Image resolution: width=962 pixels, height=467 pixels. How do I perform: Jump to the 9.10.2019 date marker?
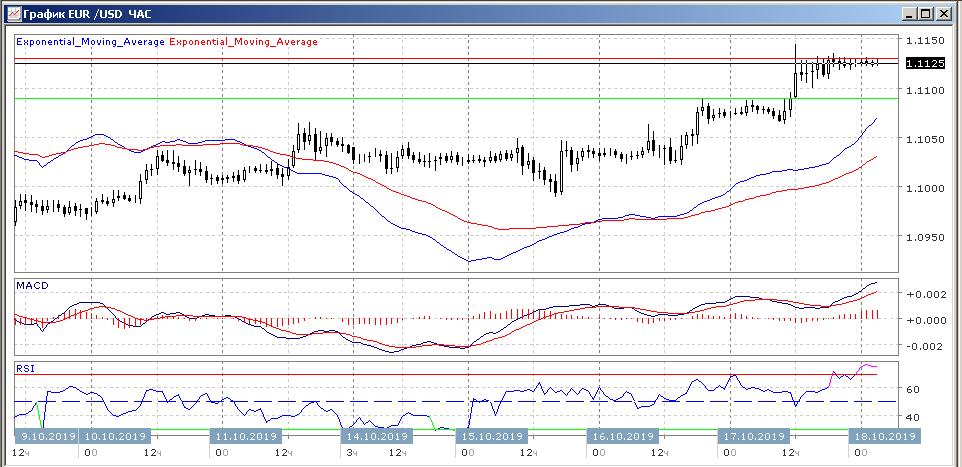[x=46, y=436]
